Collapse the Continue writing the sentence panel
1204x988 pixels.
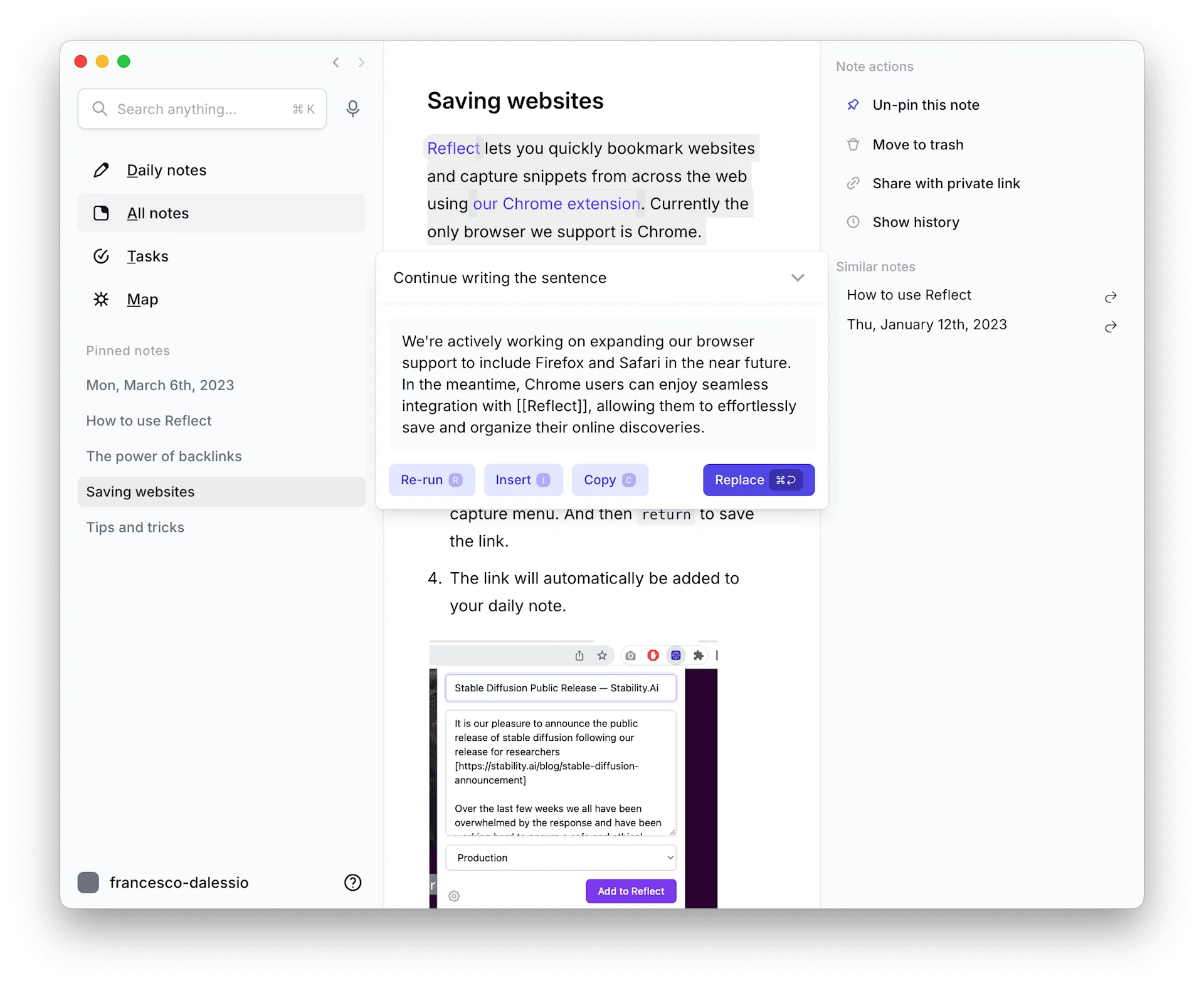797,277
